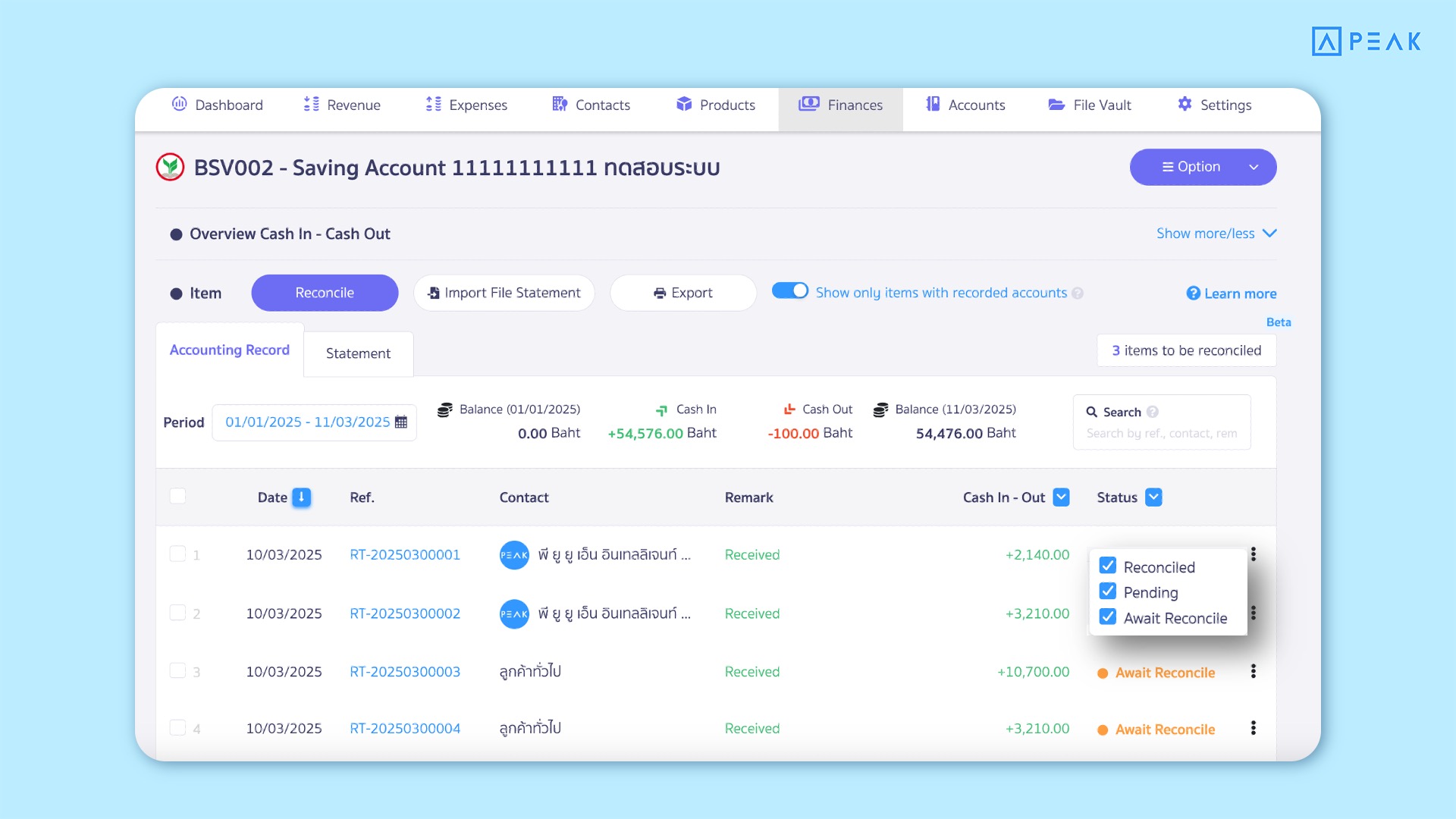Open three-dot menu for RT-20250300003 row
The height and width of the screenshot is (819, 1456).
(1253, 671)
